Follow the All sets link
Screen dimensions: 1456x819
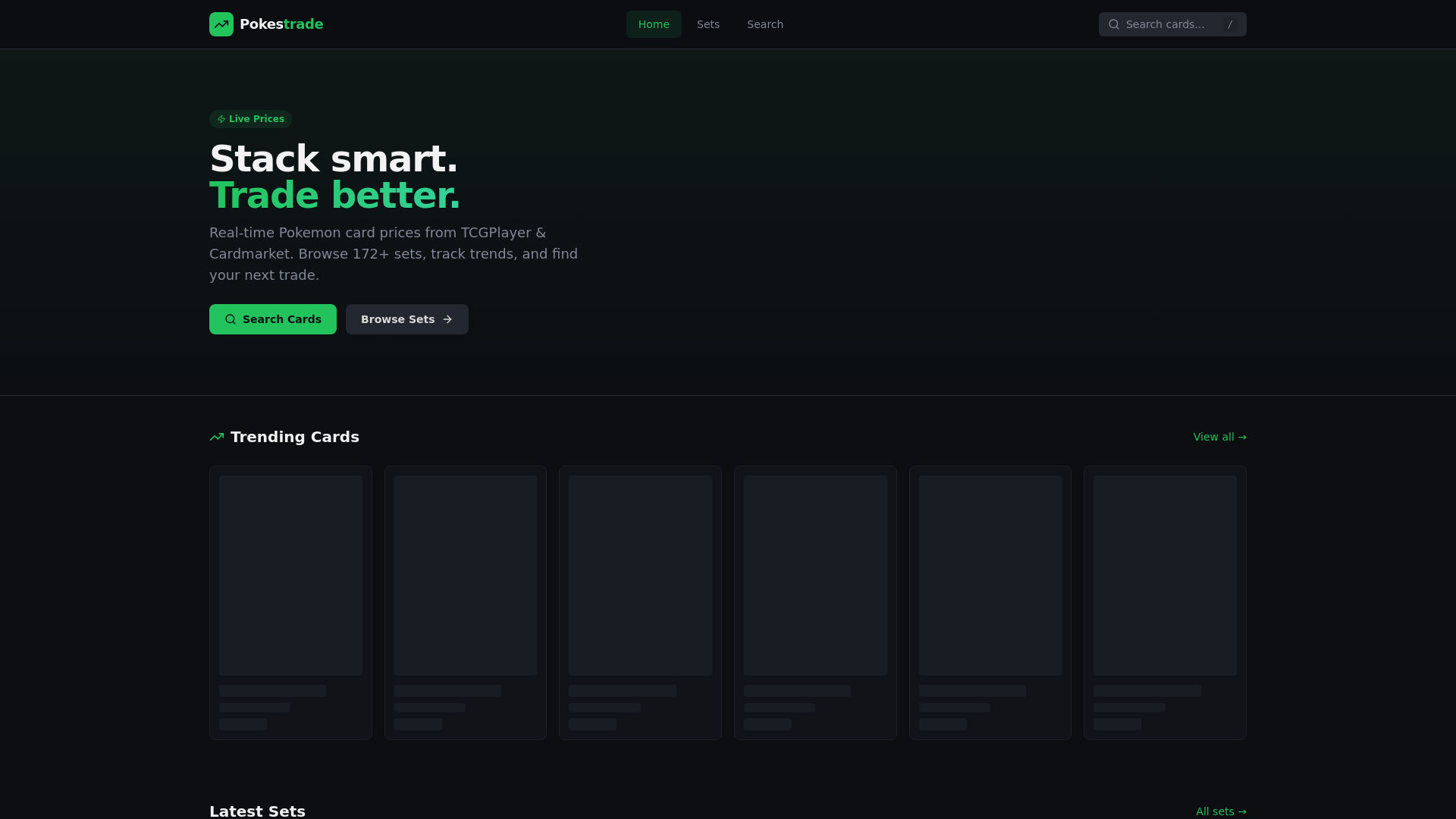(1220, 811)
